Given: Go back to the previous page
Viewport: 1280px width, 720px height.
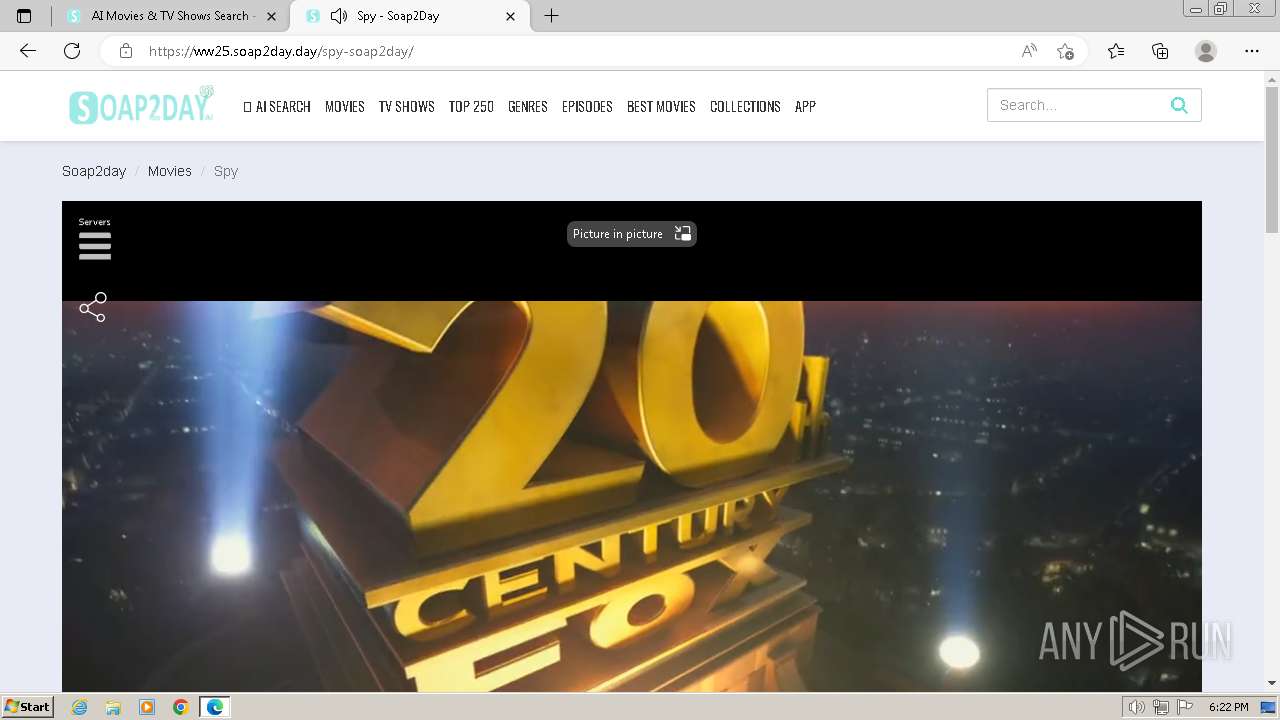Looking at the screenshot, I should pos(28,51).
